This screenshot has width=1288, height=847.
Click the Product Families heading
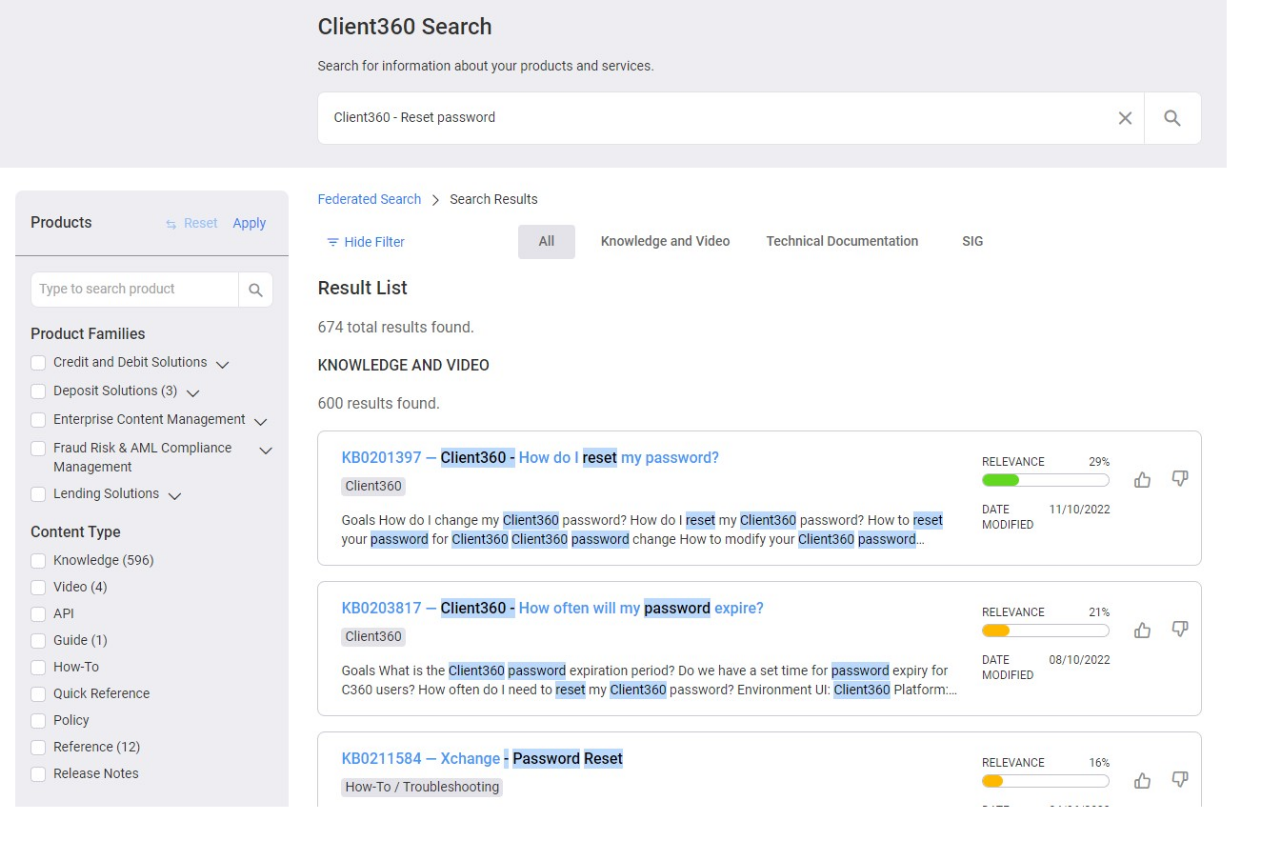click(x=88, y=334)
